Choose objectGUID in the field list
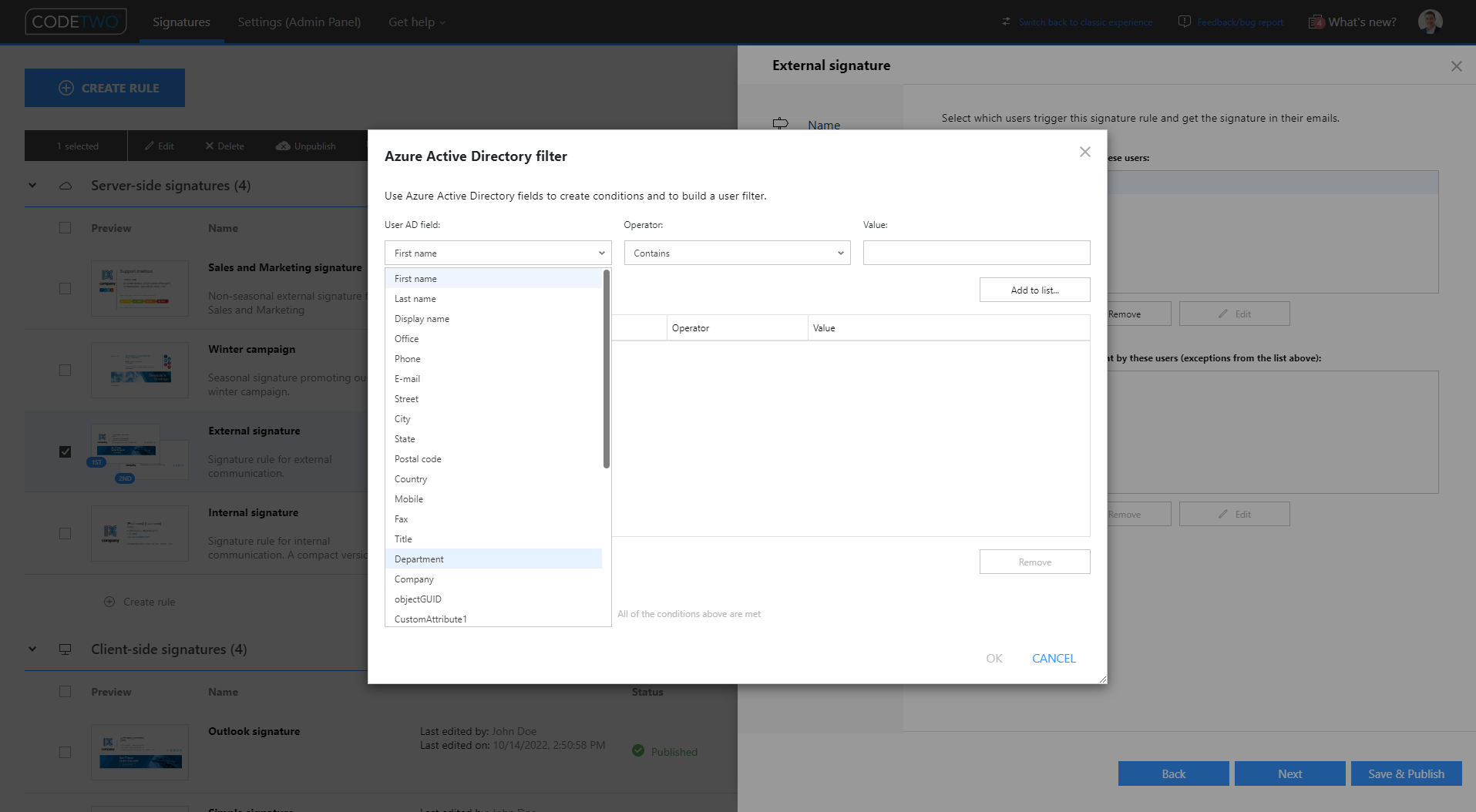 (x=493, y=599)
